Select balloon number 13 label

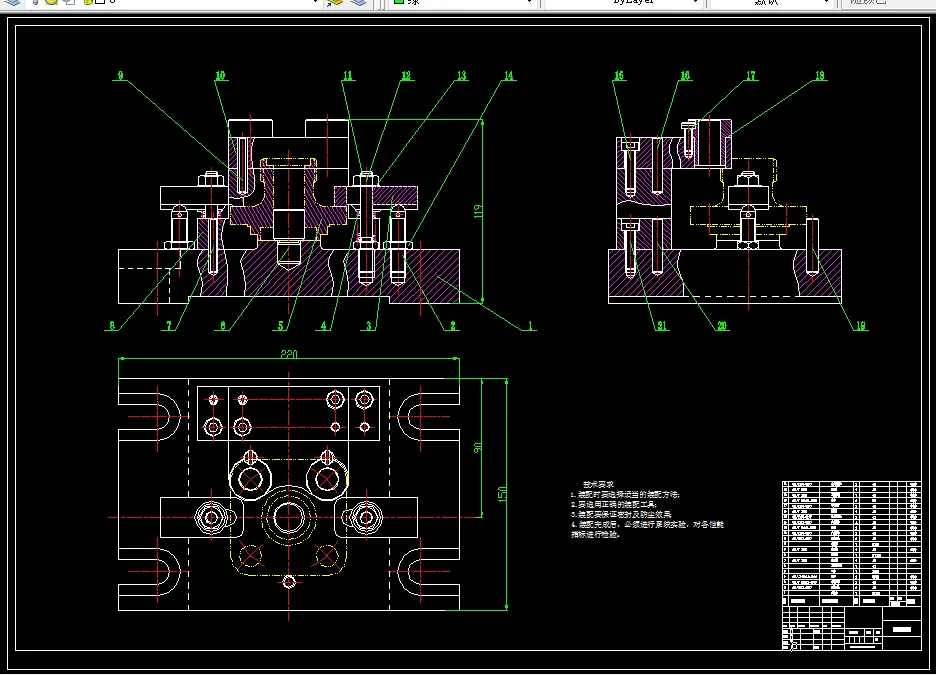[461, 75]
